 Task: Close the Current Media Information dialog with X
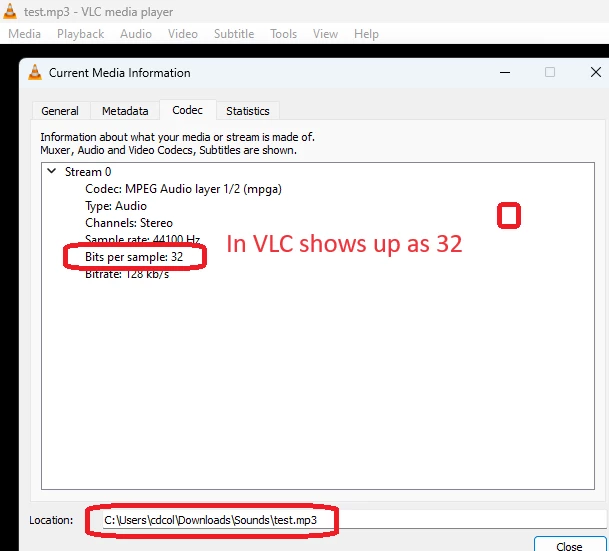[x=596, y=72]
